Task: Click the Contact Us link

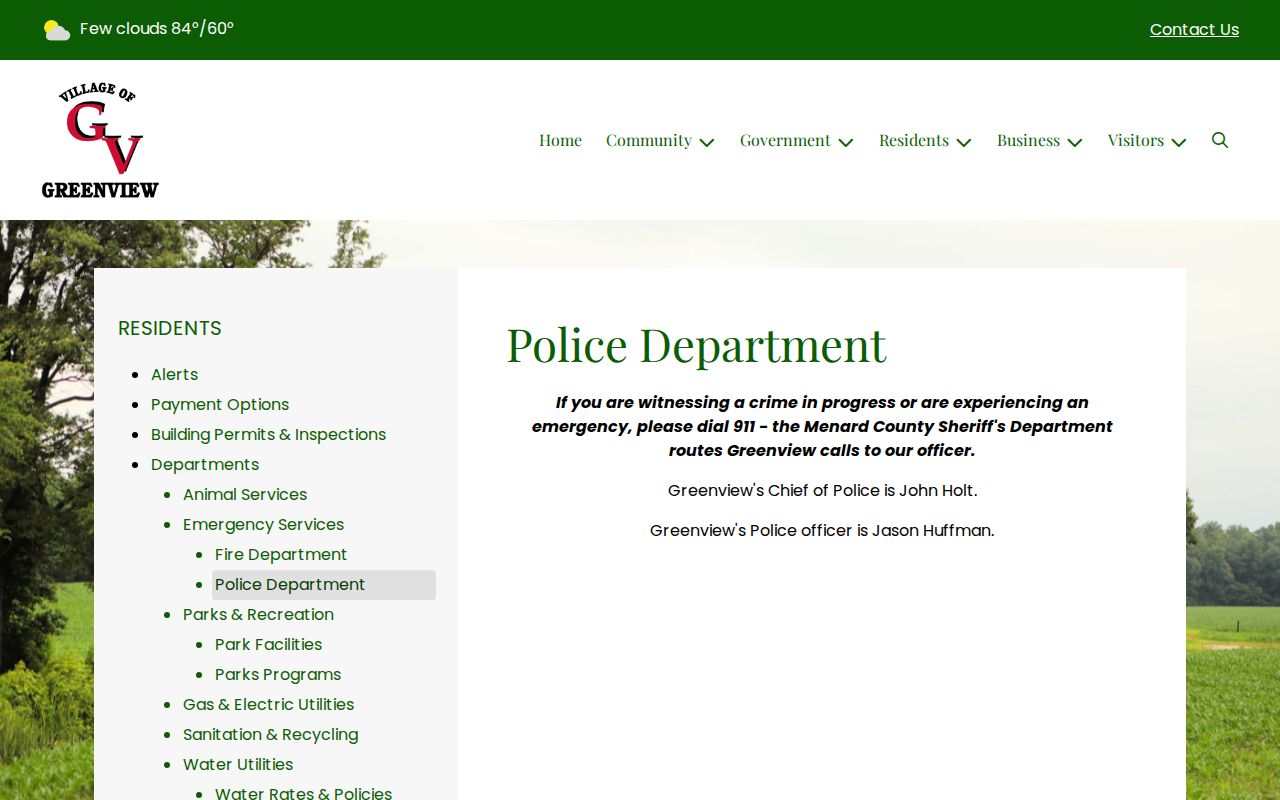Action: pyautogui.click(x=1194, y=30)
